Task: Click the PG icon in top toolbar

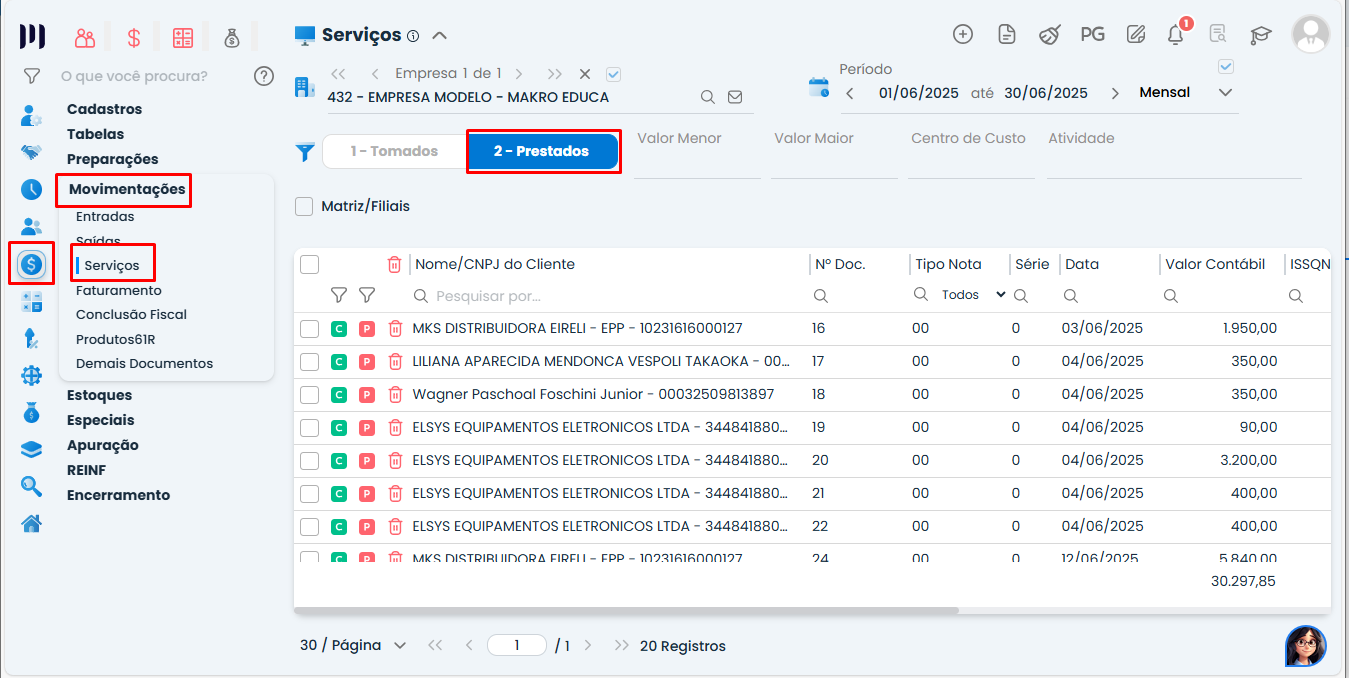Action: tap(1092, 34)
